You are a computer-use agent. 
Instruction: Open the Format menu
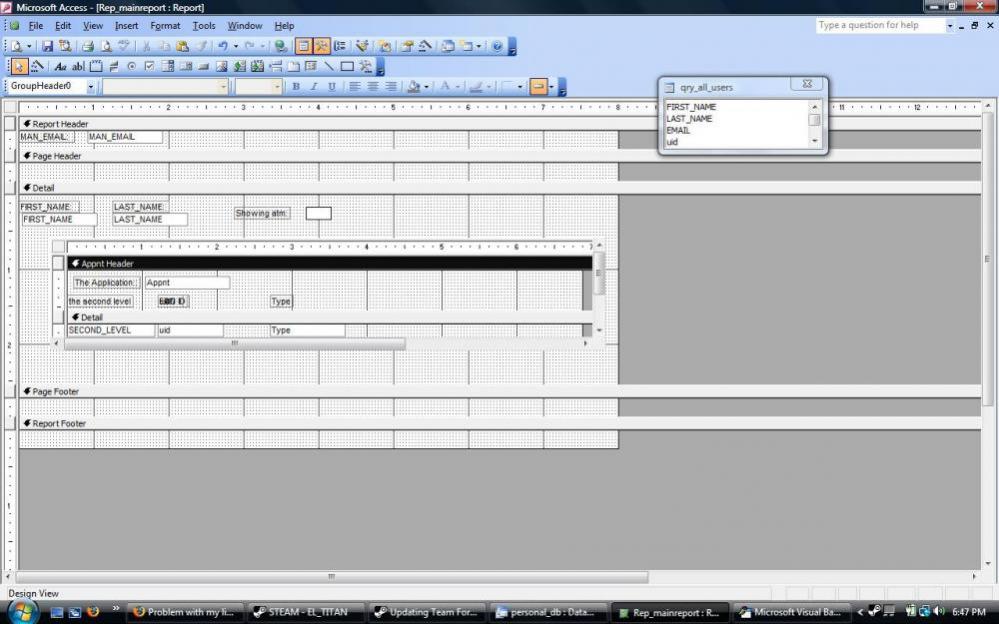[x=165, y=25]
